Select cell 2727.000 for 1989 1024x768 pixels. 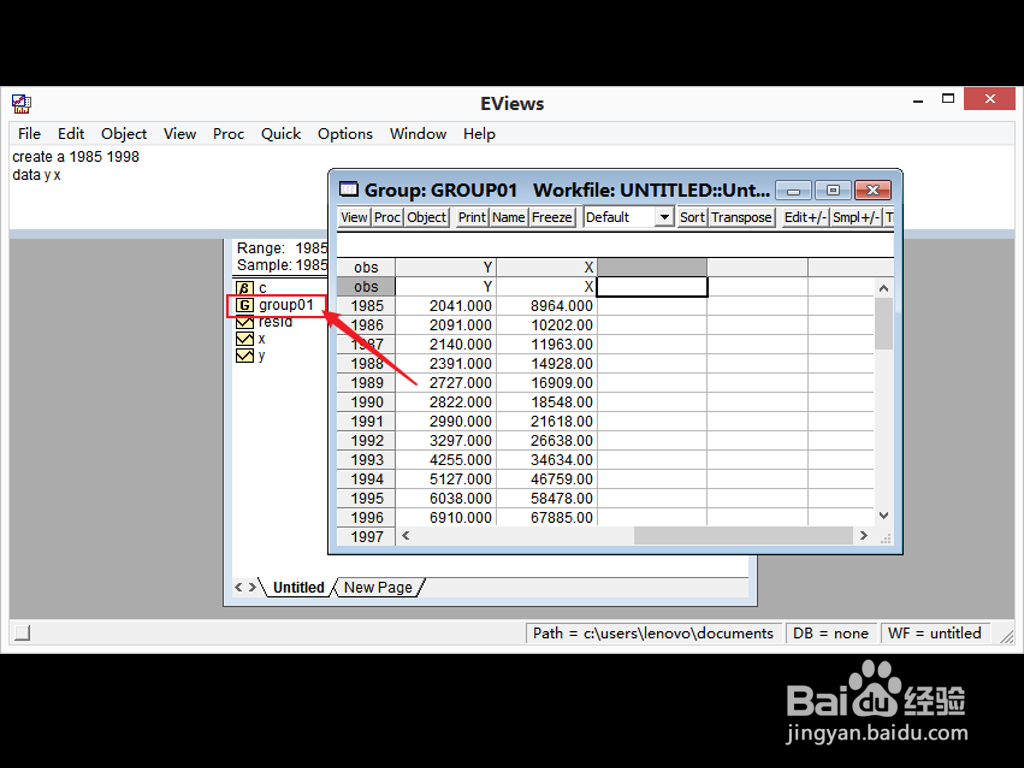click(446, 383)
